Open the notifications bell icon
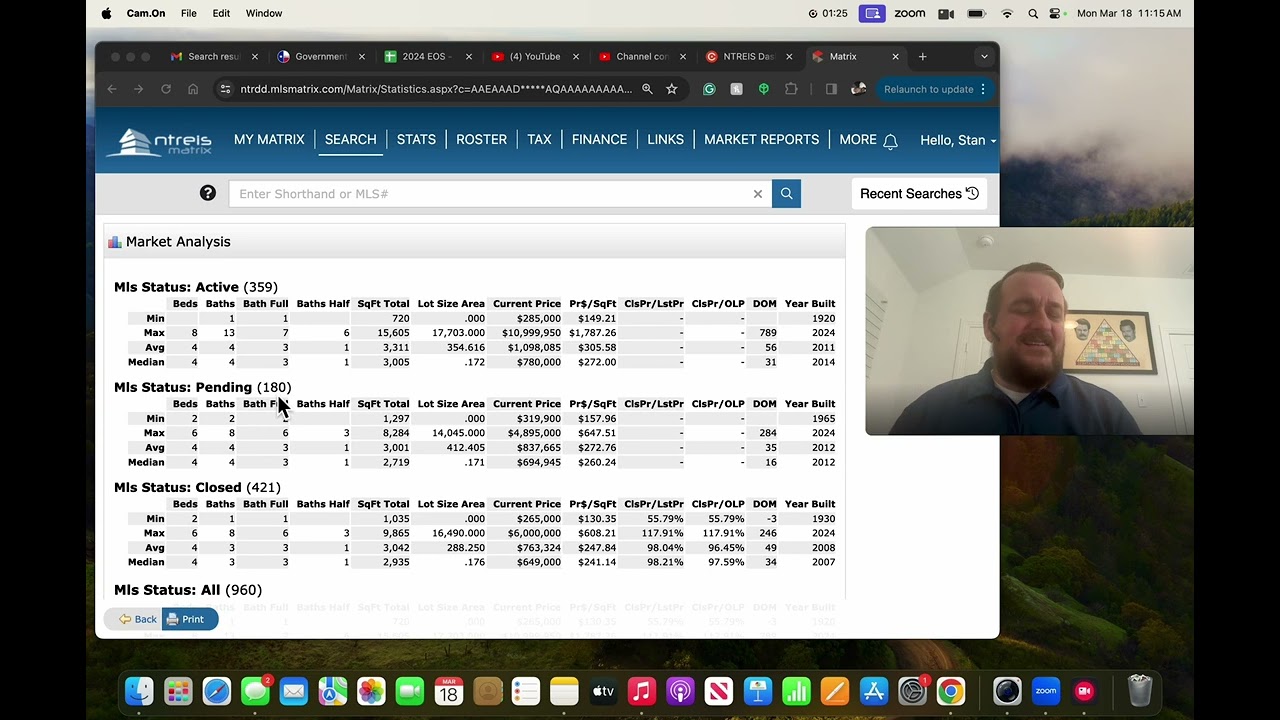The height and width of the screenshot is (720, 1280). point(890,141)
